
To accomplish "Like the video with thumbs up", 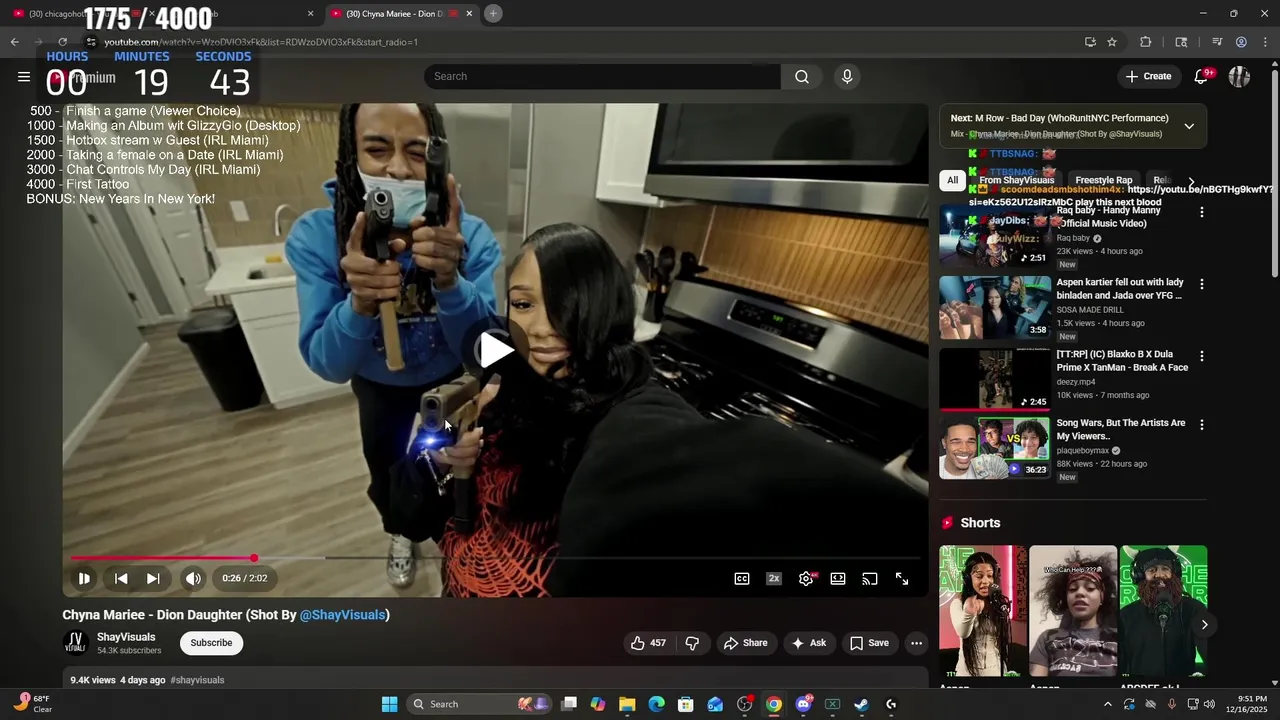I will tap(647, 643).
